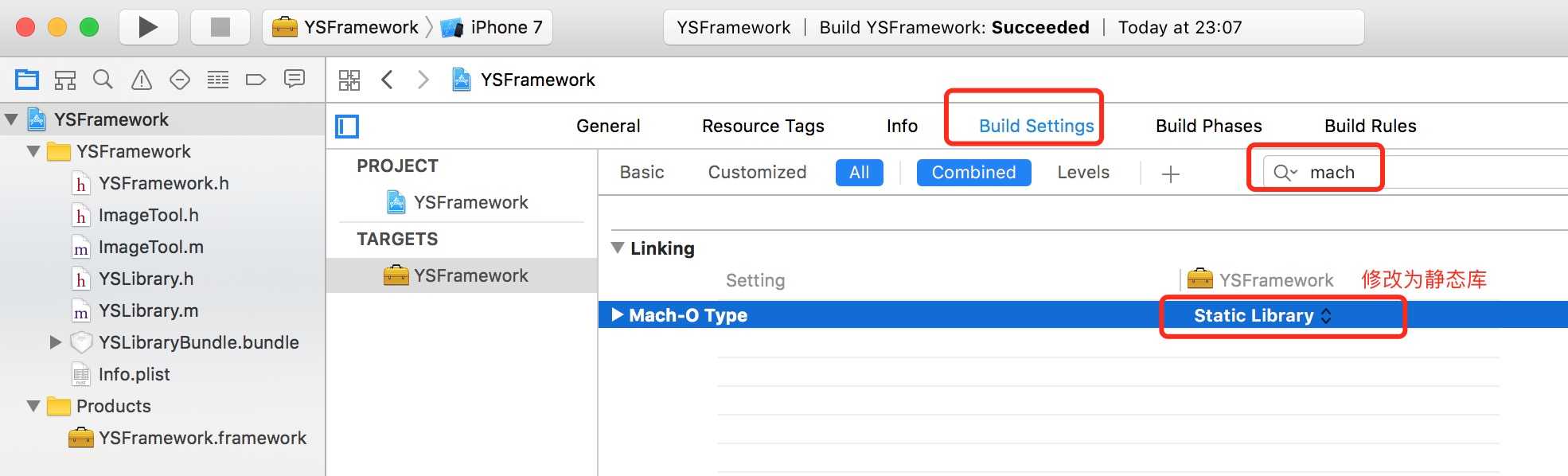Collapse the Linking section
The width and height of the screenshot is (1568, 476).
pos(618,248)
